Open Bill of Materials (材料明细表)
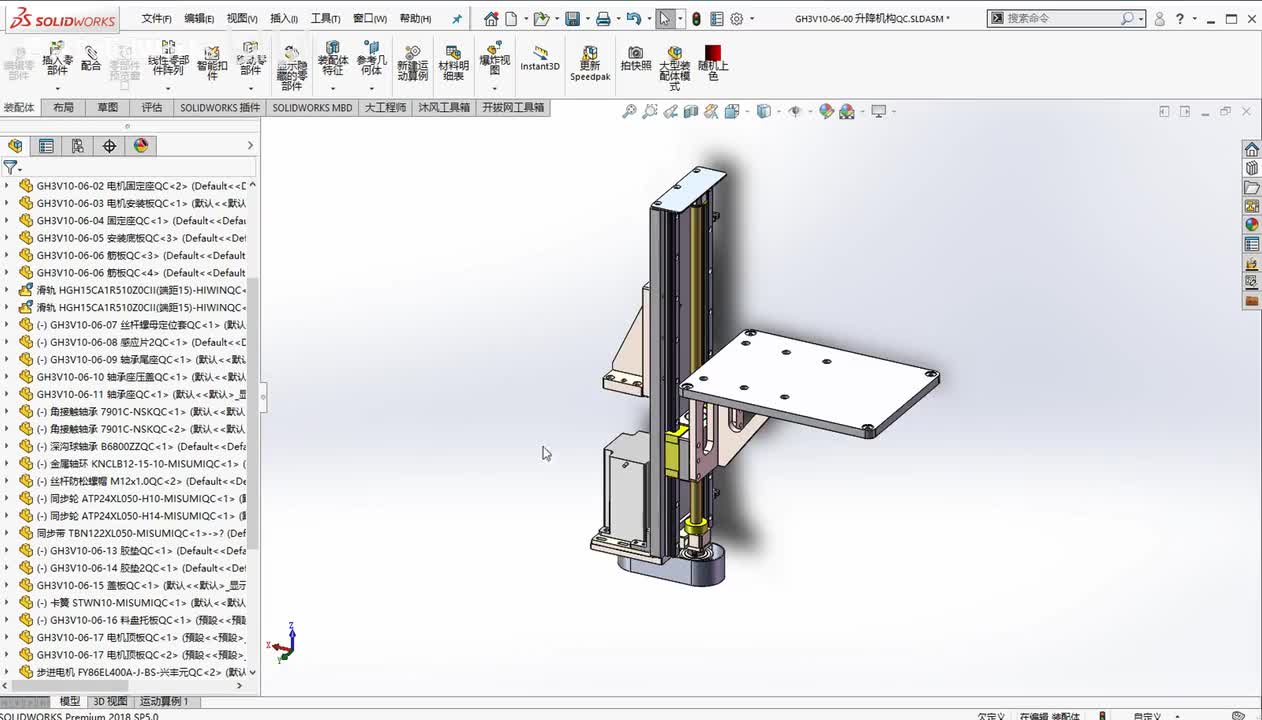The height and width of the screenshot is (720, 1262). point(453,64)
